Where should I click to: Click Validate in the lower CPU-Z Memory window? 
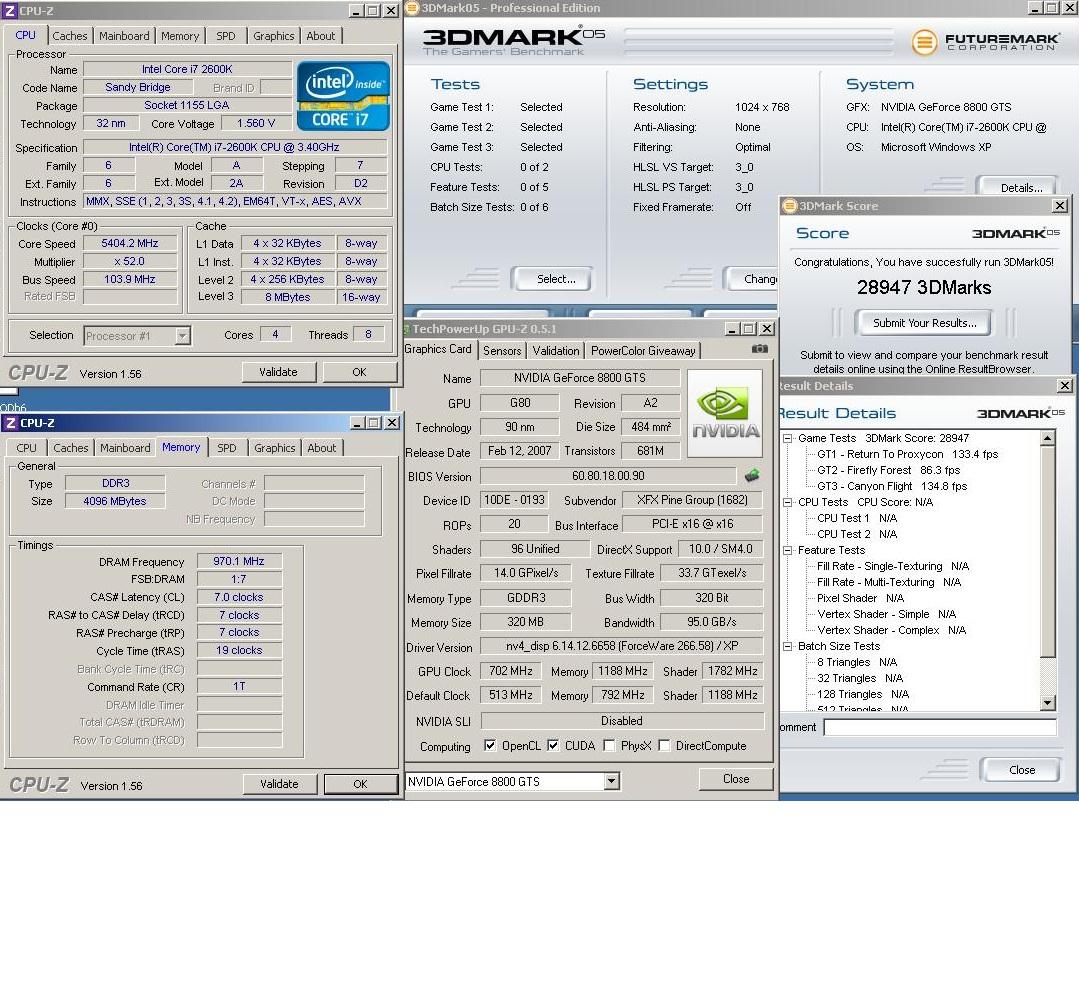coord(279,784)
